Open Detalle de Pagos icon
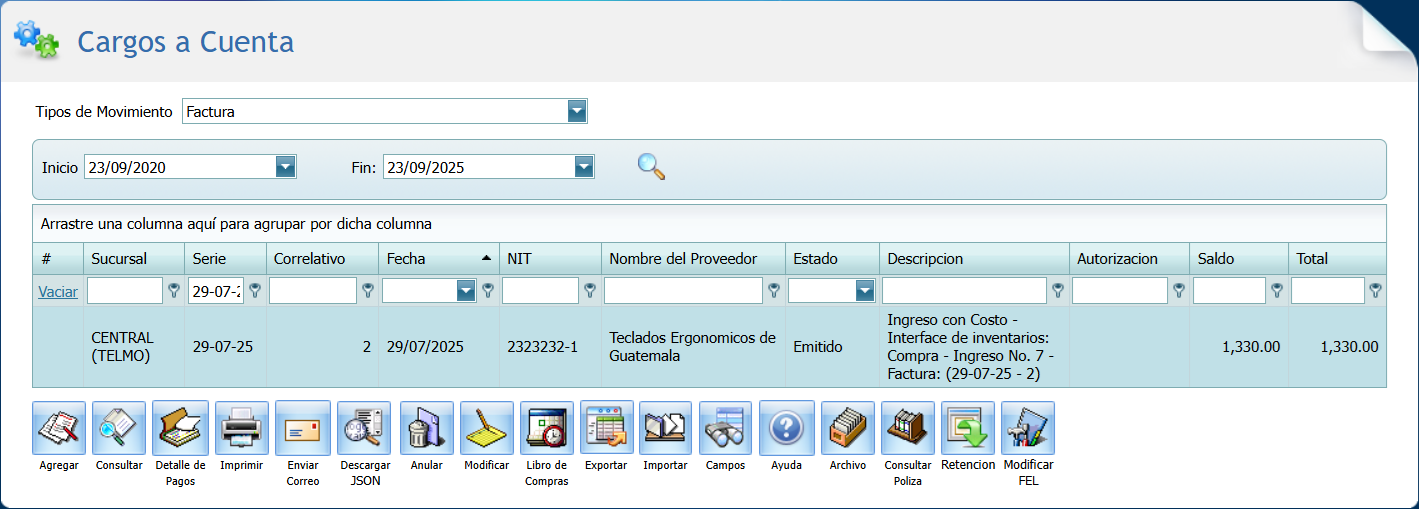Viewport: 1419px width, 509px height. (x=180, y=428)
